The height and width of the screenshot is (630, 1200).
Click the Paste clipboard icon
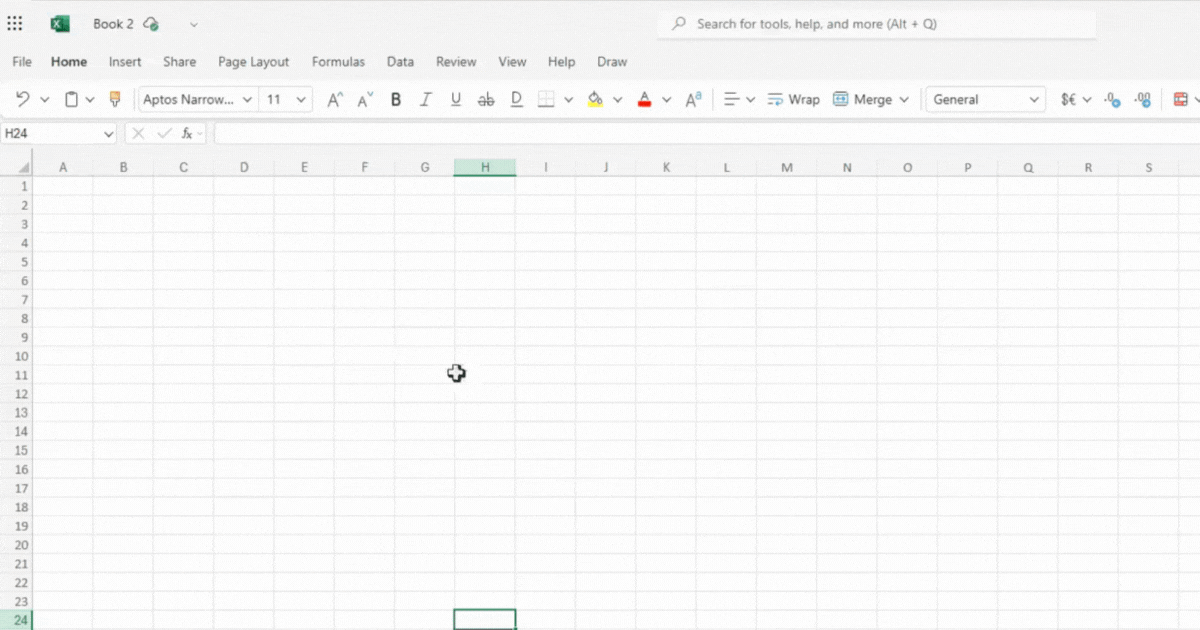tap(71, 99)
